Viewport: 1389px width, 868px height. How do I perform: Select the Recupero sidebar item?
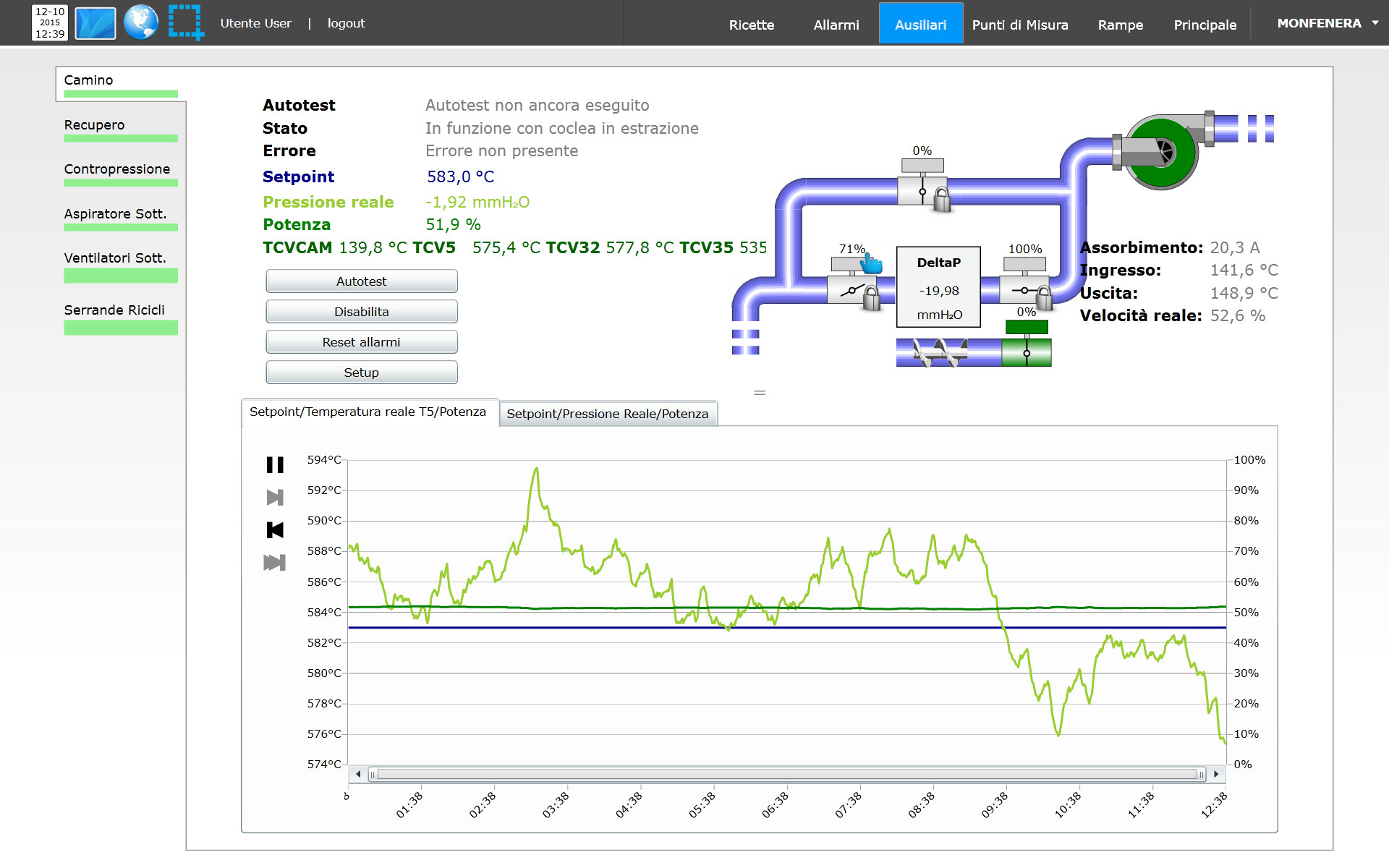pos(121,129)
